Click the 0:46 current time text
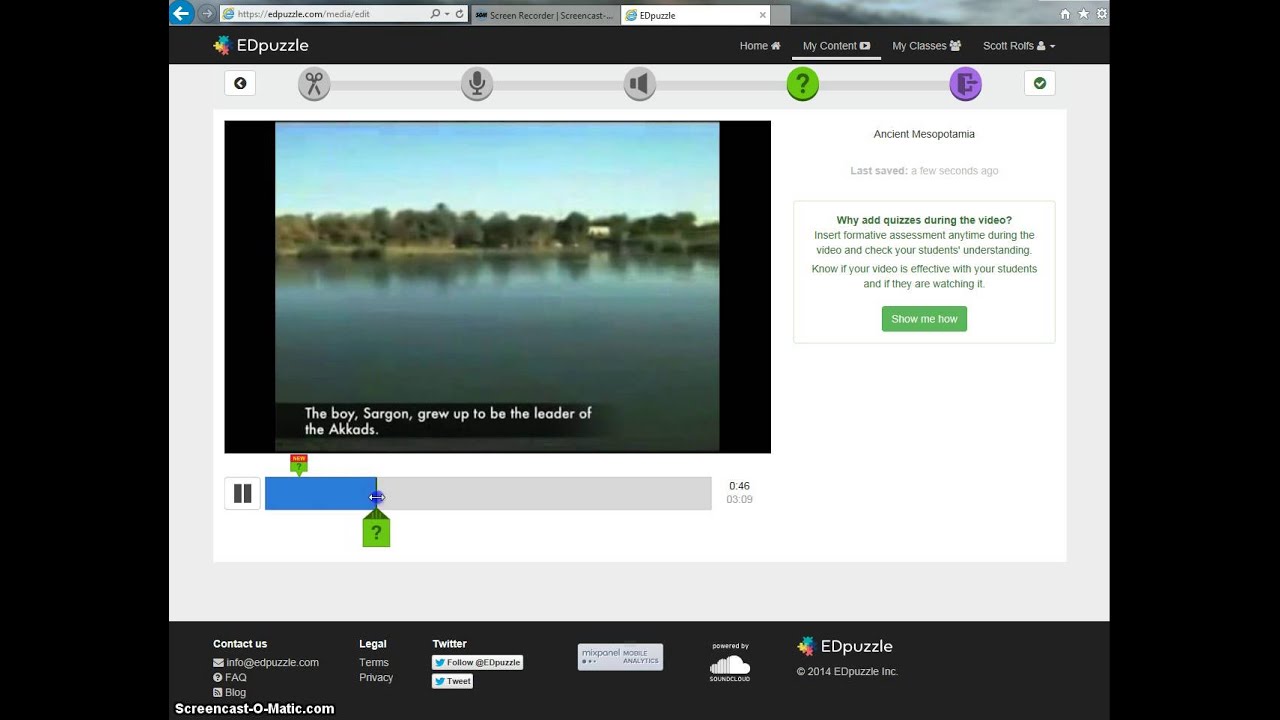The image size is (1280, 720). (x=739, y=486)
